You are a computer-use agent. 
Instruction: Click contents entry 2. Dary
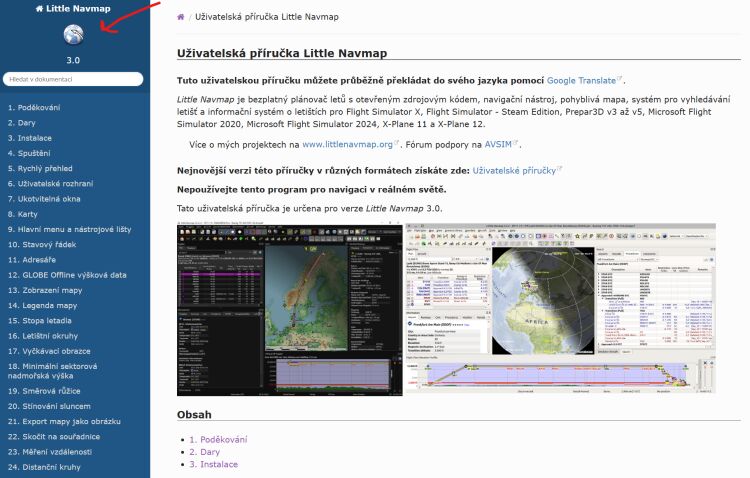[204, 452]
